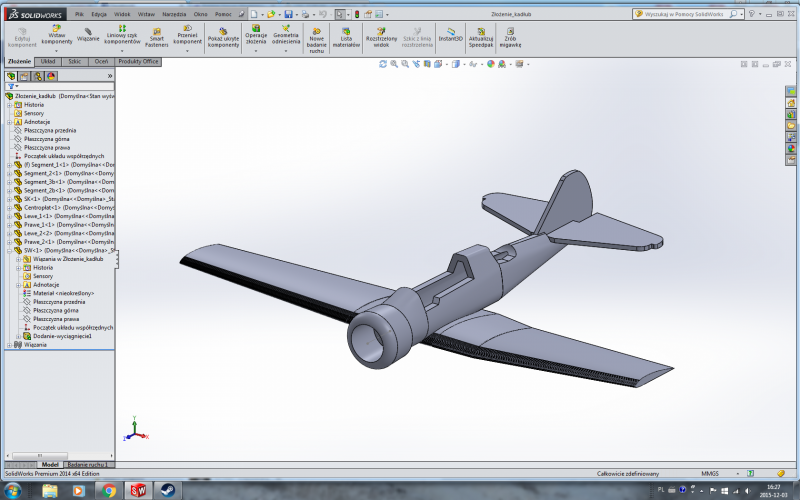Viewport: 800px width, 500px height.
Task: Launch the Instant3D tool
Action: (x=451, y=36)
